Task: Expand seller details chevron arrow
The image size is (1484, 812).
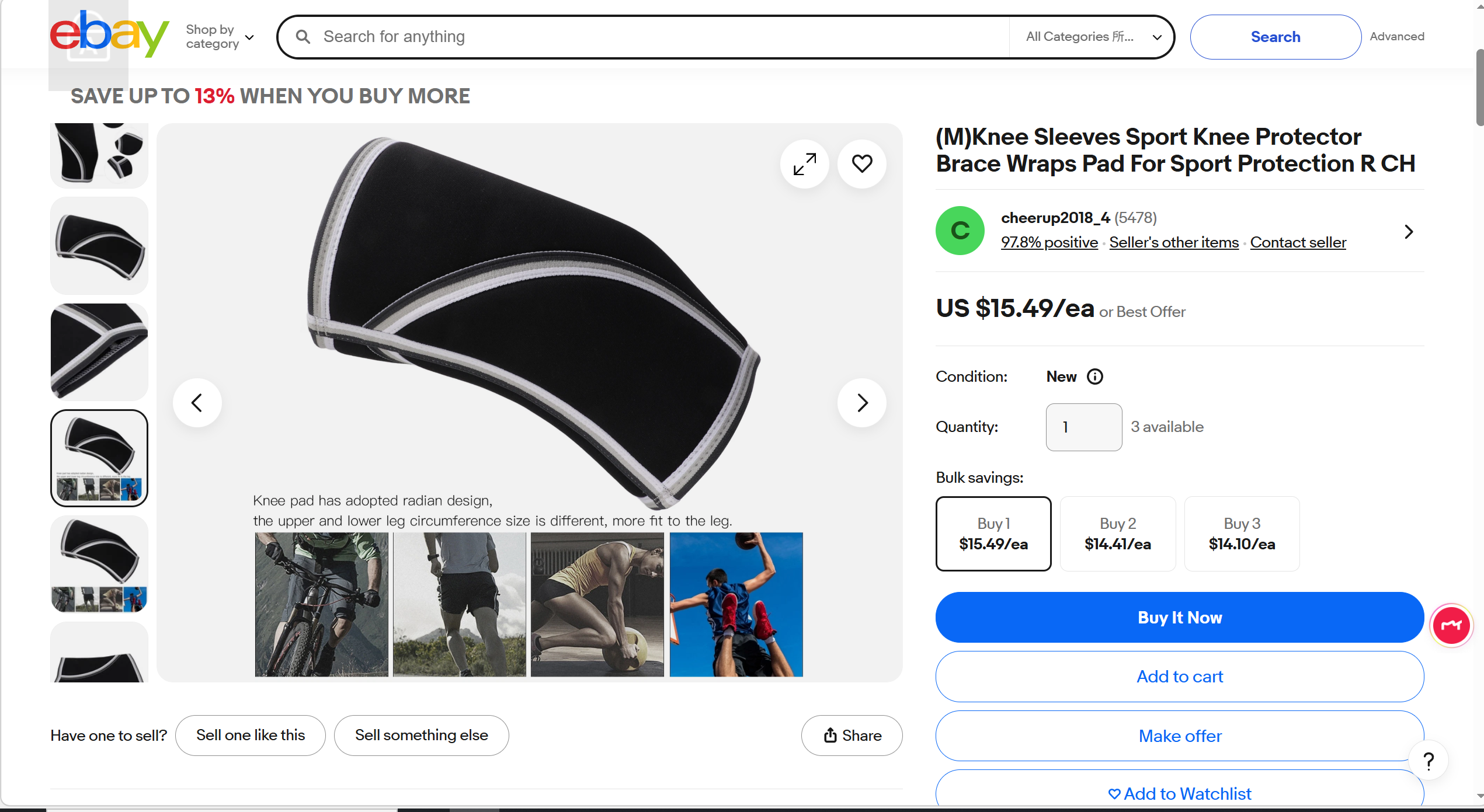Action: click(1408, 232)
